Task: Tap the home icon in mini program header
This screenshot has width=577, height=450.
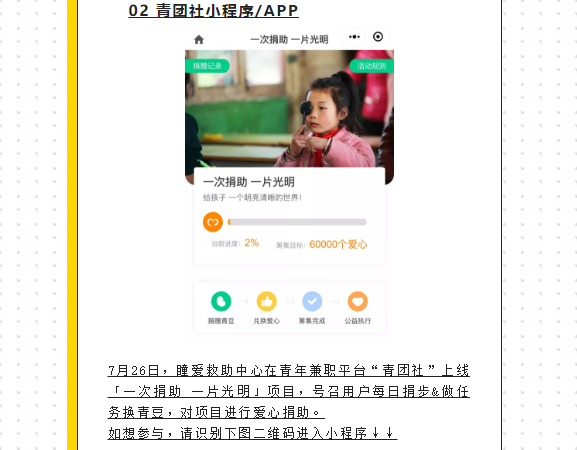Action: (x=199, y=39)
